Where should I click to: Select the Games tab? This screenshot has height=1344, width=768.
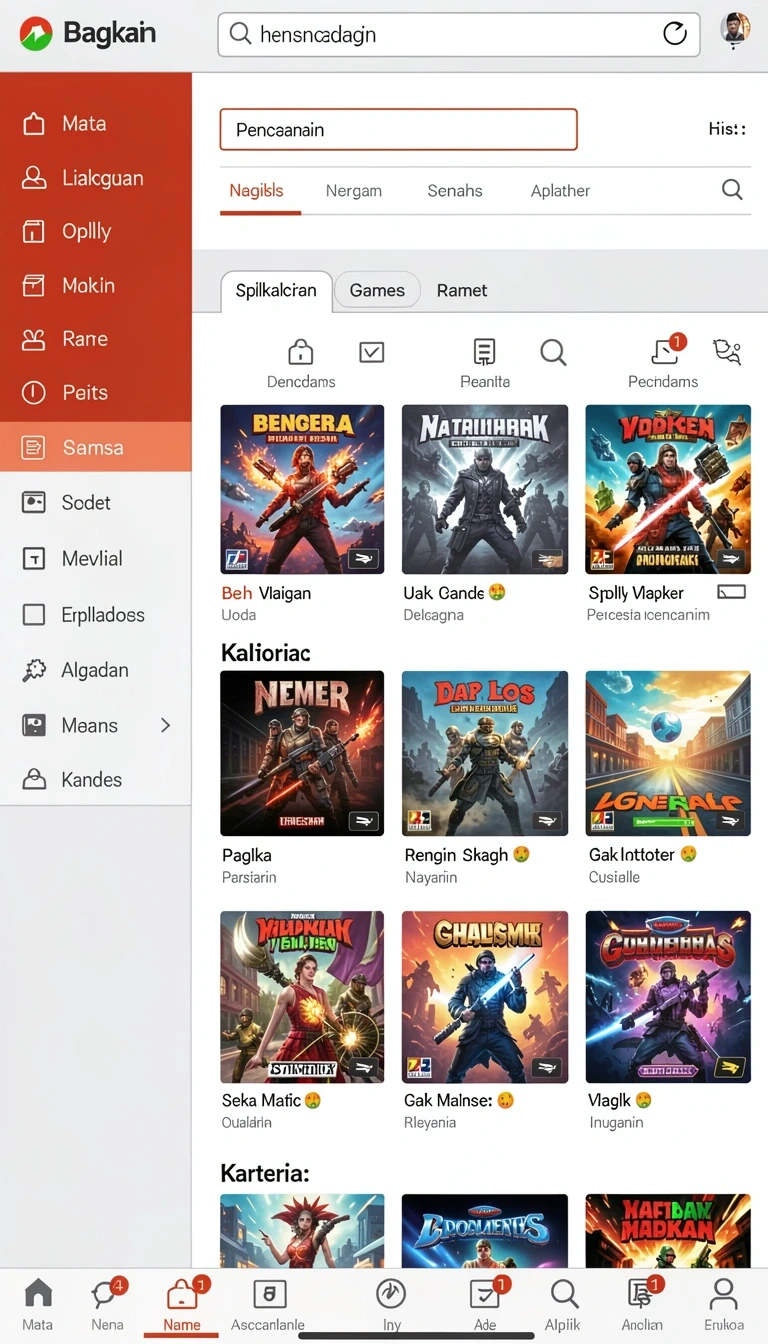tap(377, 290)
